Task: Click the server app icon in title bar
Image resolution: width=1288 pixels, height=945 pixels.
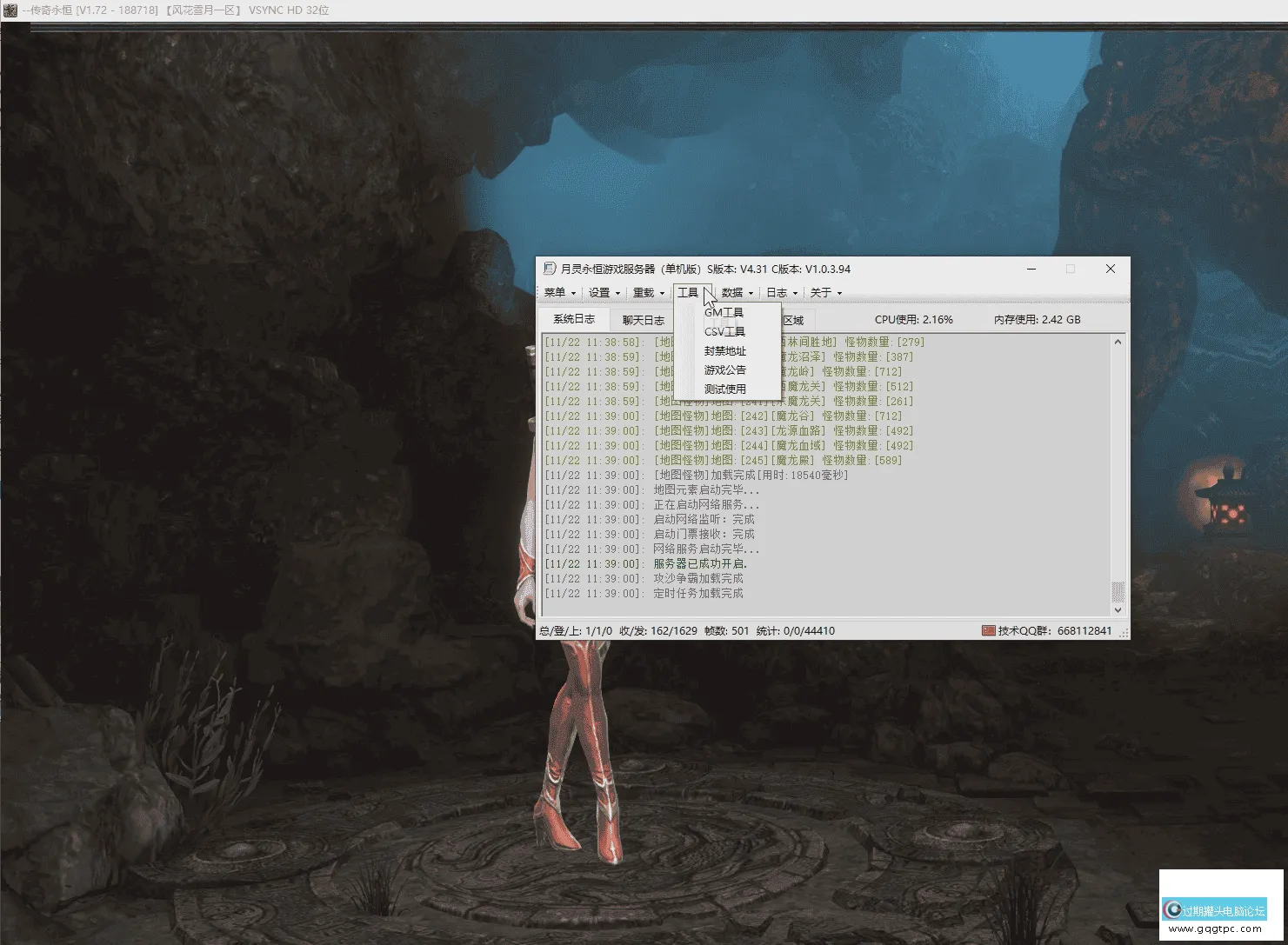Action: [549, 269]
